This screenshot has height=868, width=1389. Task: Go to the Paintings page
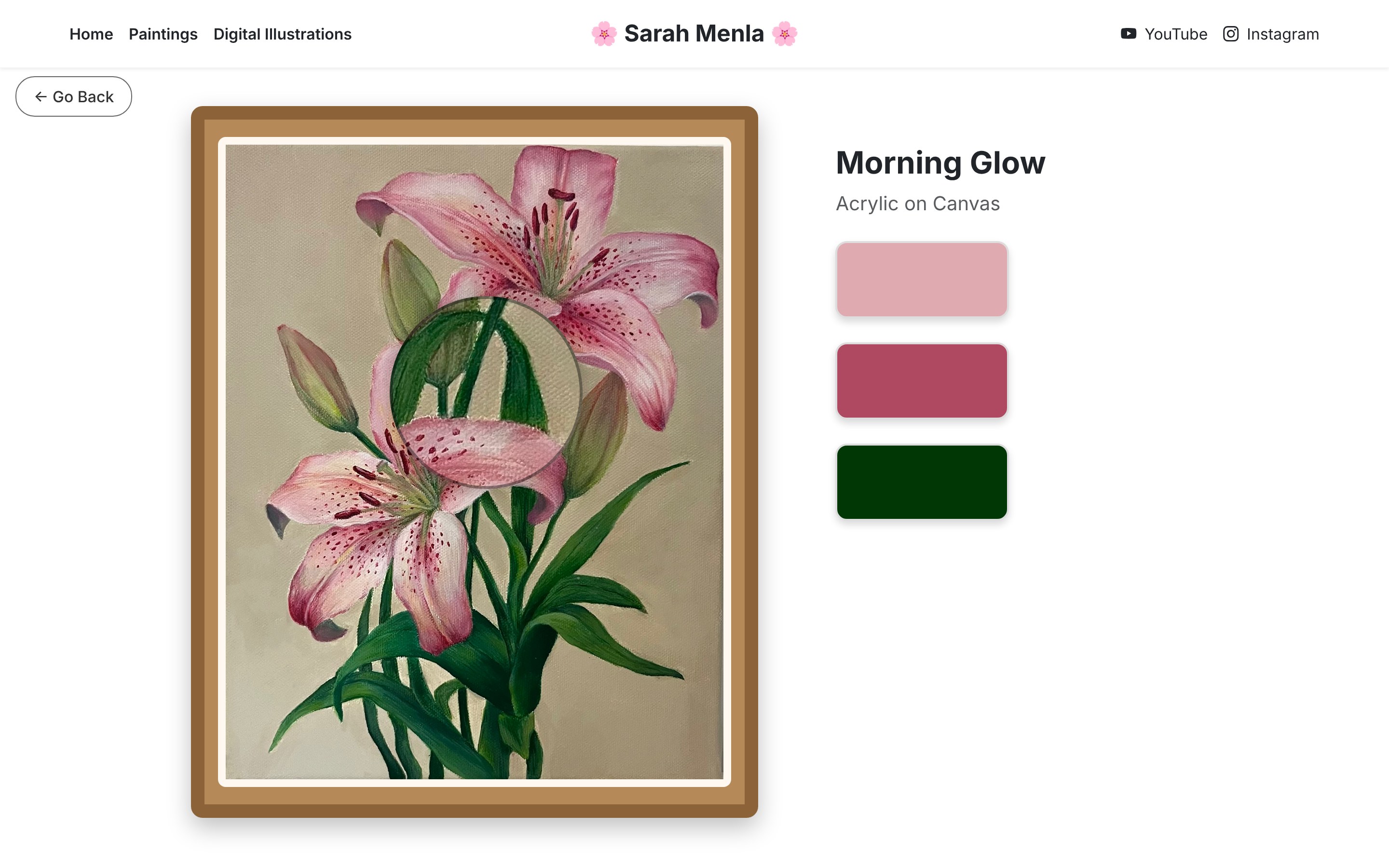(x=163, y=34)
